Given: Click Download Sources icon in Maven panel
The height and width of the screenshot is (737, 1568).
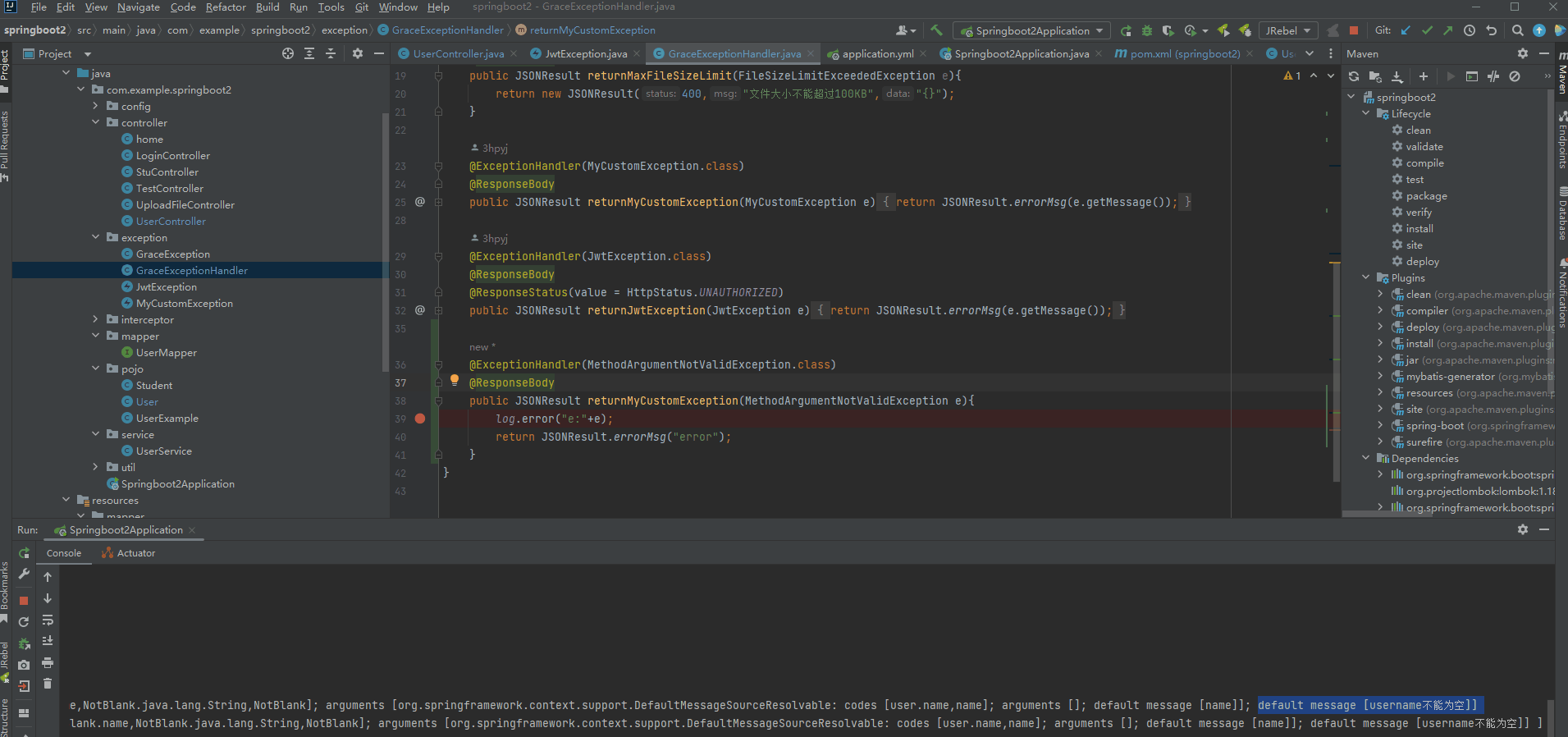Looking at the screenshot, I should point(1397,76).
